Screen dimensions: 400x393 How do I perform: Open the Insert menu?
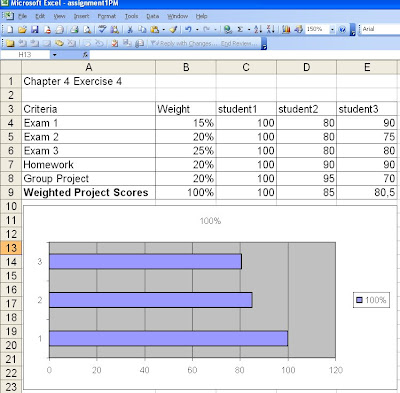[81, 16]
